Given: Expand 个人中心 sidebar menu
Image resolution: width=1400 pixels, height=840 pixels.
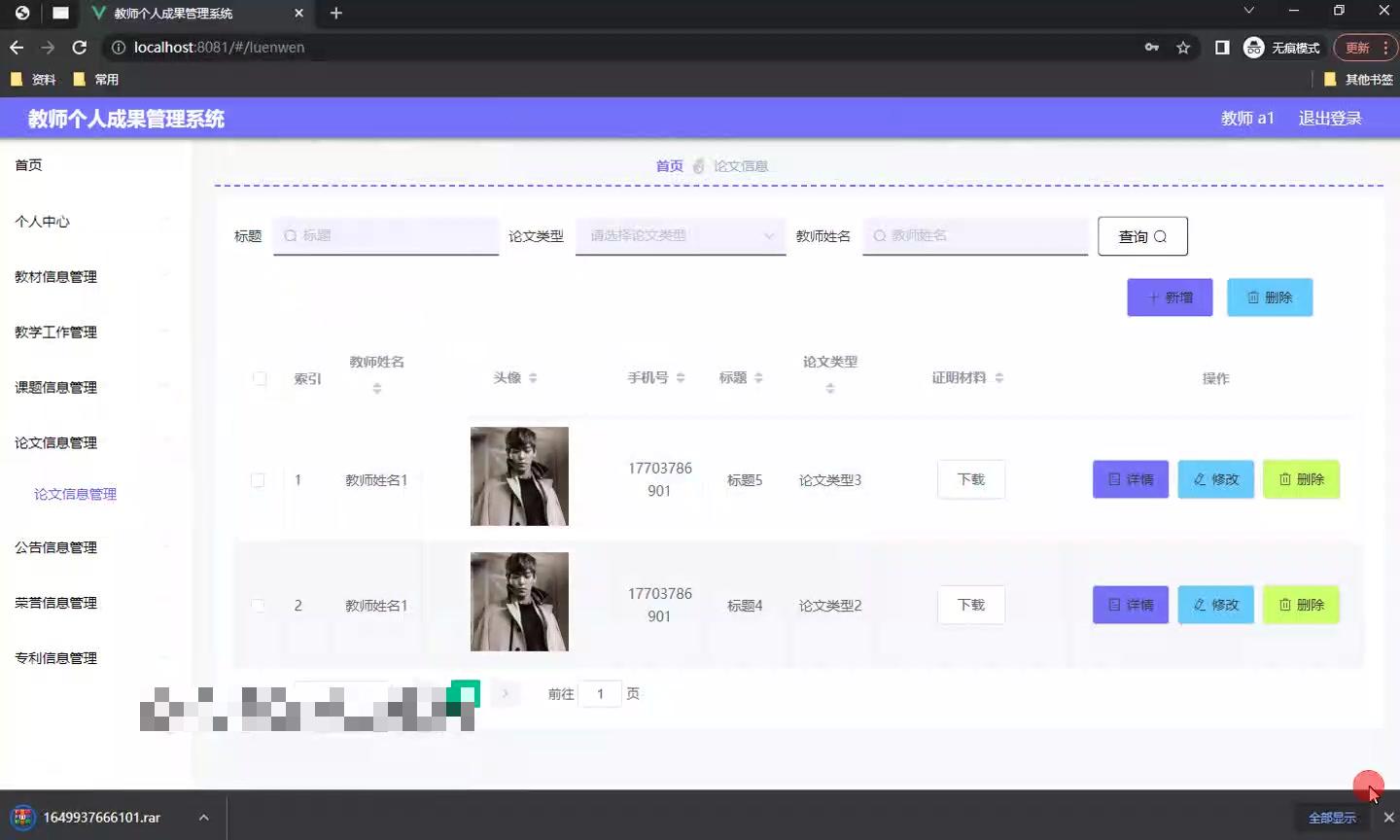Looking at the screenshot, I should pos(94,222).
